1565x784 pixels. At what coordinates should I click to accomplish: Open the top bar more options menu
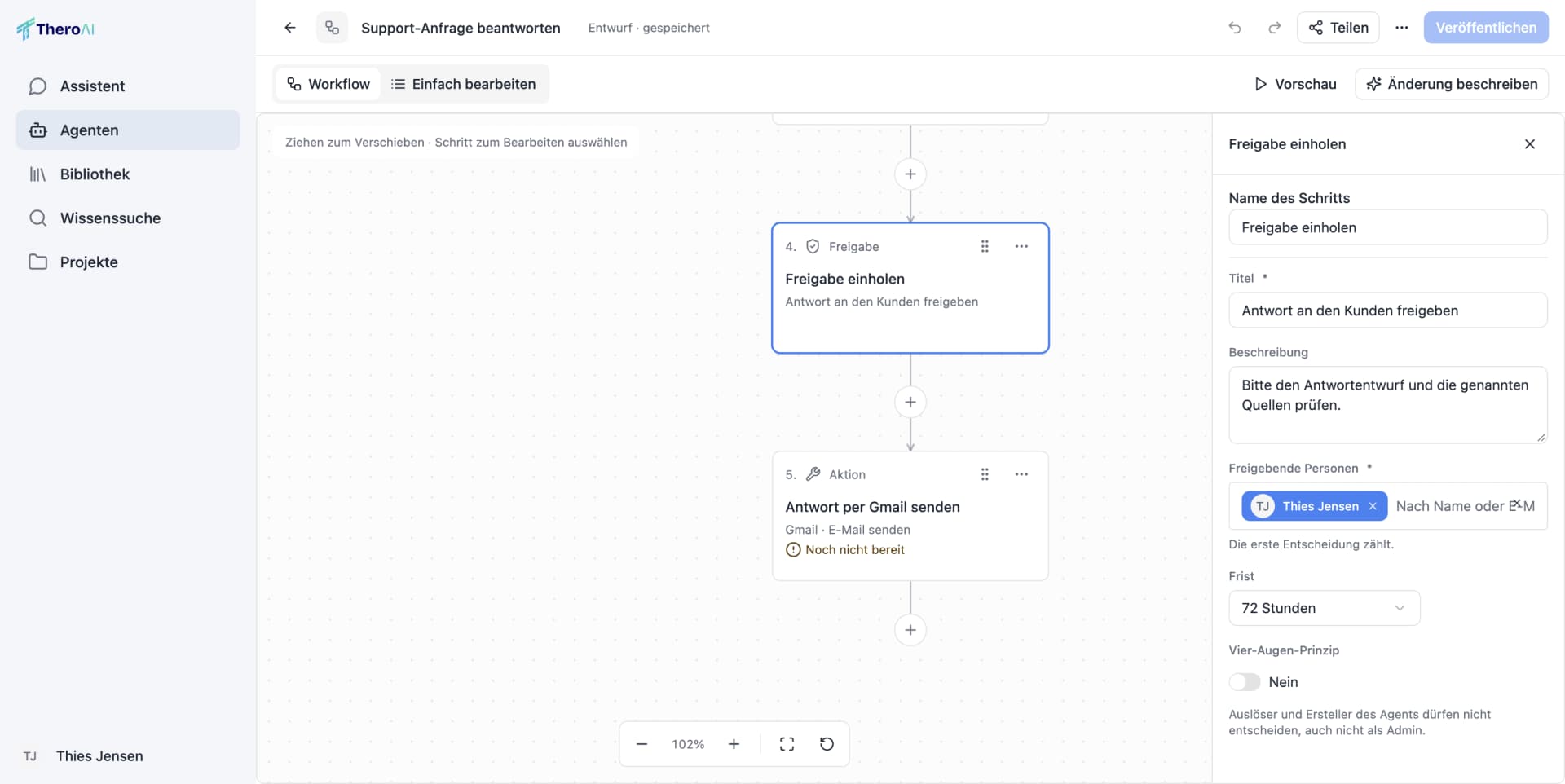[x=1401, y=28]
